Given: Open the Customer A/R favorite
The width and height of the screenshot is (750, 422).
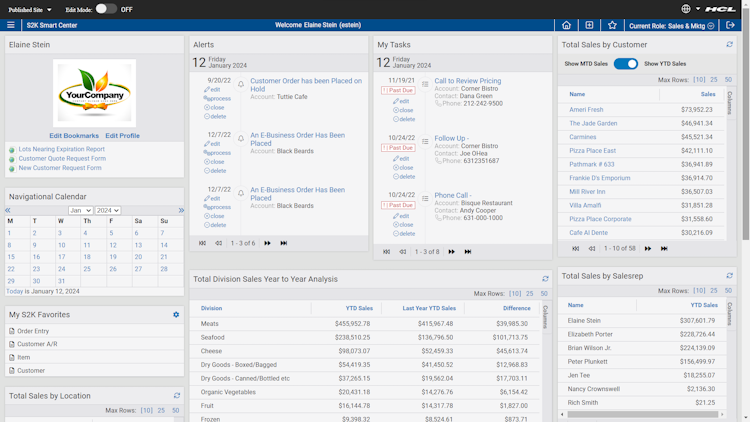Looking at the screenshot, I should pyautogui.click(x=37, y=344).
